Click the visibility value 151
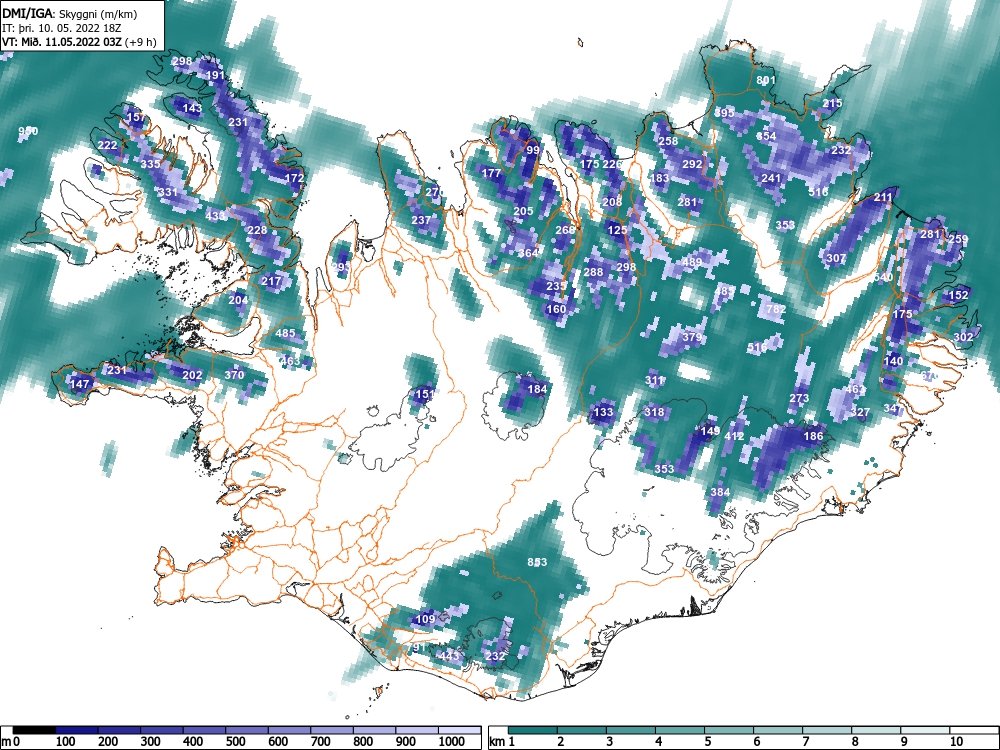 (425, 394)
